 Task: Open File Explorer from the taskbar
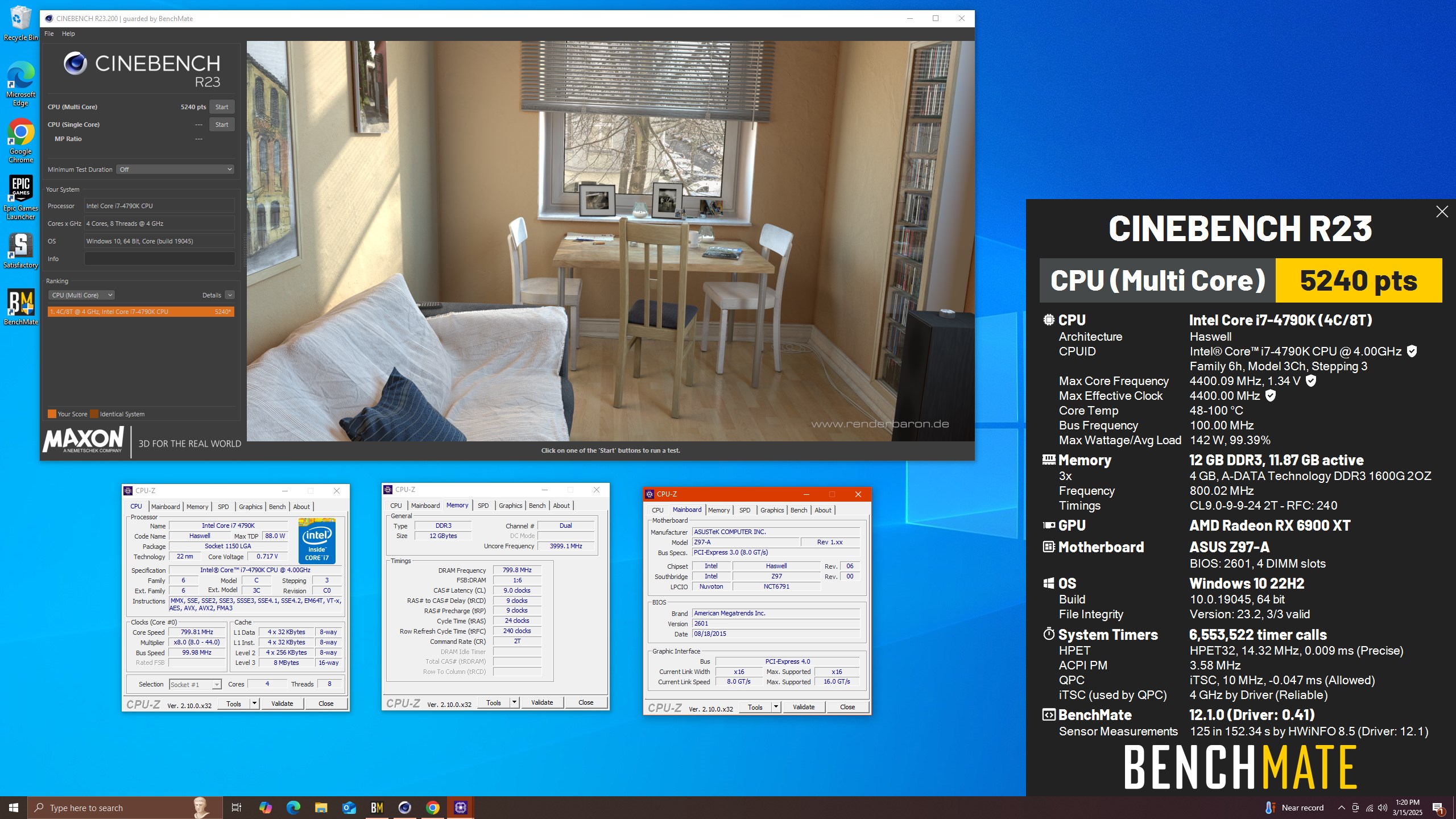pos(321,808)
